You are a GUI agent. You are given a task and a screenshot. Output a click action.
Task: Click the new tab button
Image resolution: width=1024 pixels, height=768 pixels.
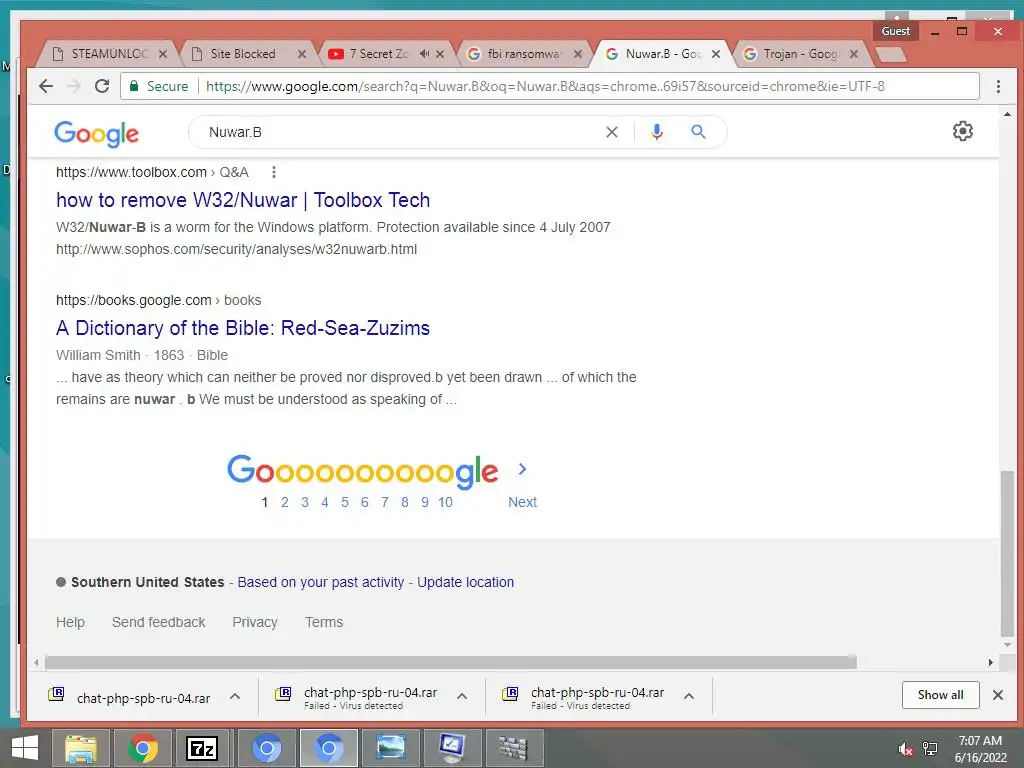click(x=890, y=54)
